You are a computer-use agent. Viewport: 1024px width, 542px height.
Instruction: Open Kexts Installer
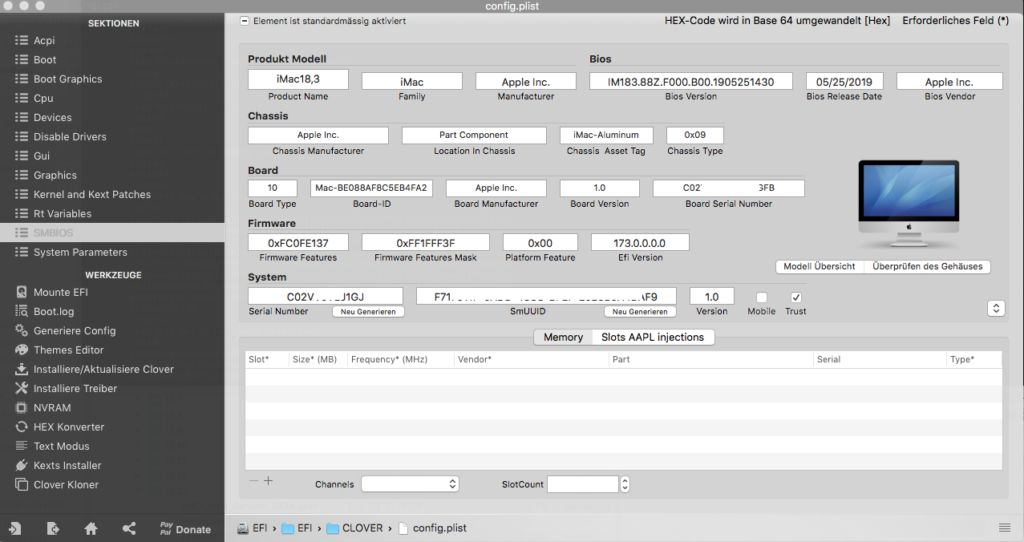point(112,466)
